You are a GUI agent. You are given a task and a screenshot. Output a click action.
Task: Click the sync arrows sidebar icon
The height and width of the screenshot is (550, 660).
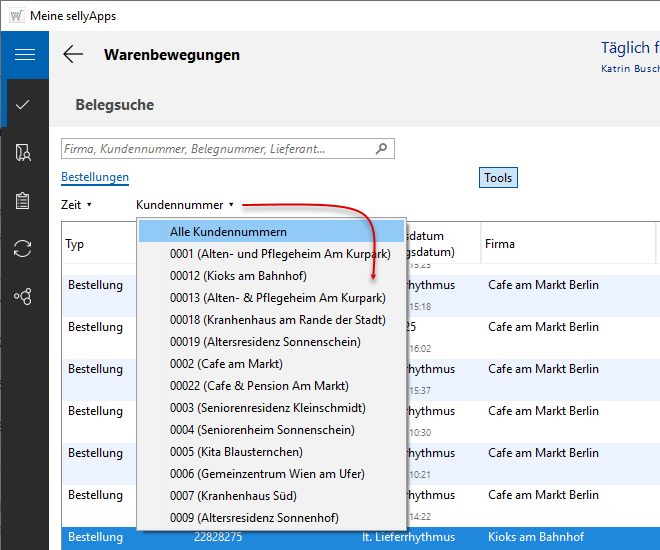[23, 248]
